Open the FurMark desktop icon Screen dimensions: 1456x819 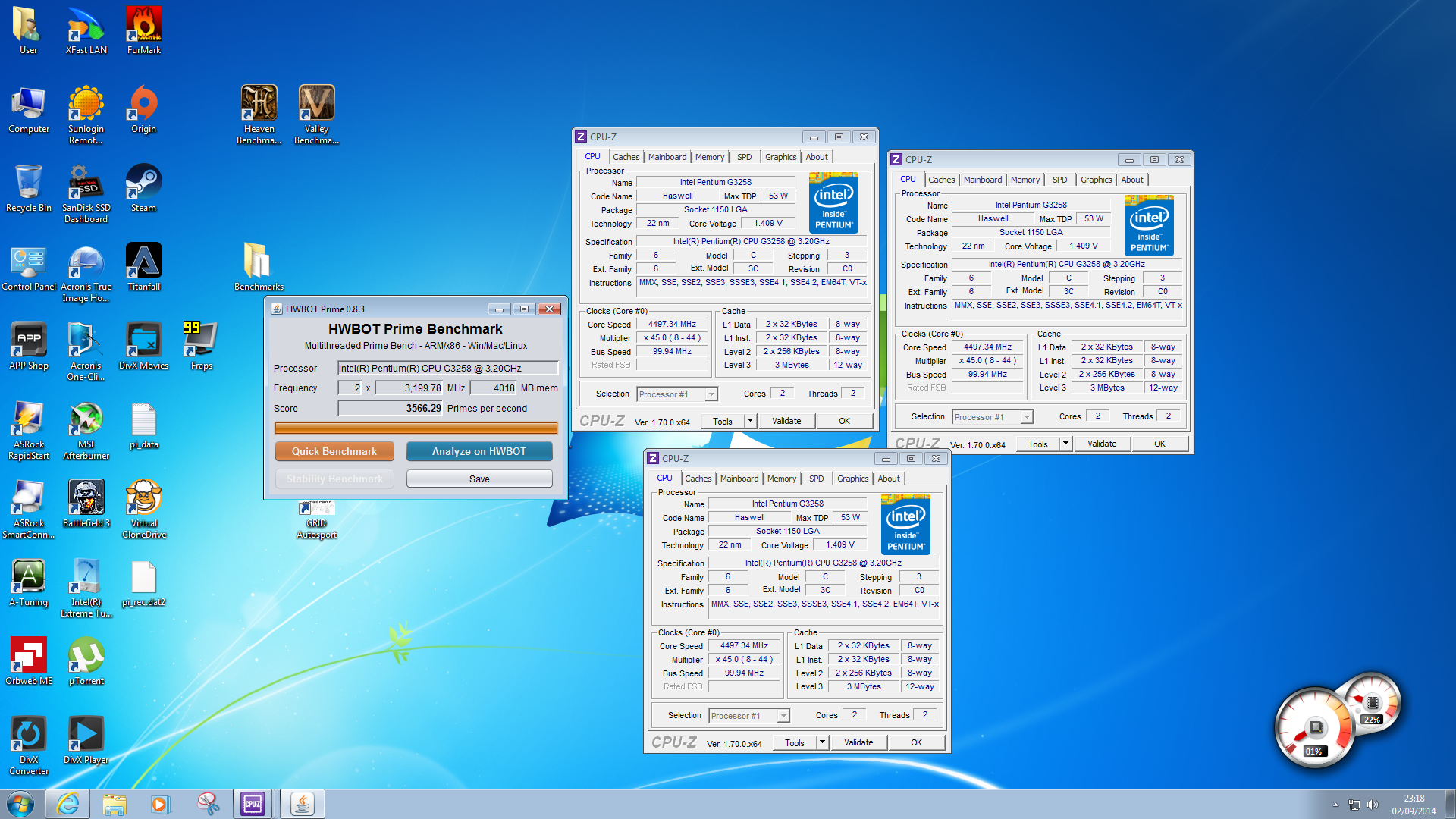click(144, 30)
